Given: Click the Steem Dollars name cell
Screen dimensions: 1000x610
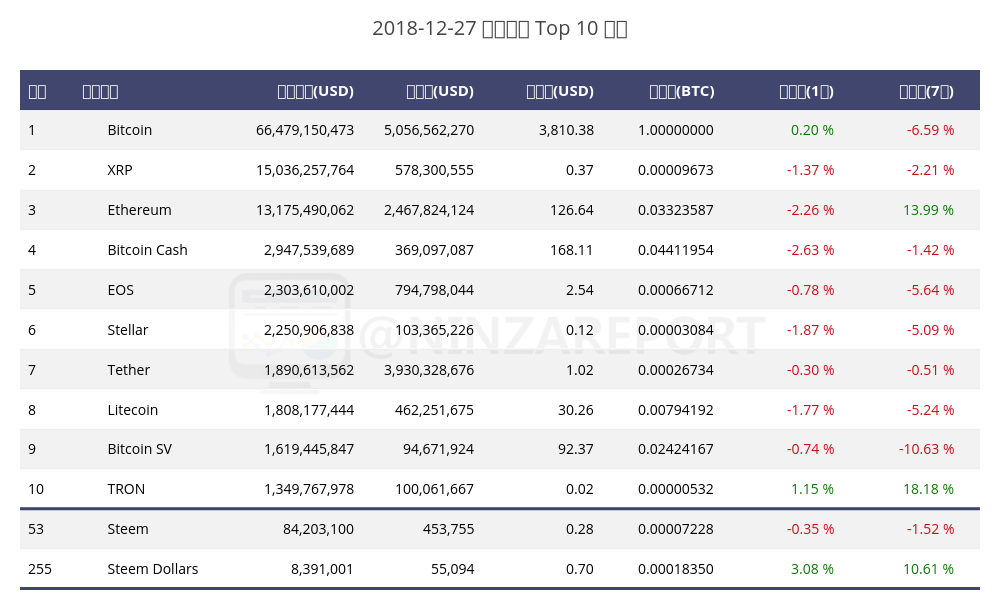Looking at the screenshot, I should click(152, 569).
